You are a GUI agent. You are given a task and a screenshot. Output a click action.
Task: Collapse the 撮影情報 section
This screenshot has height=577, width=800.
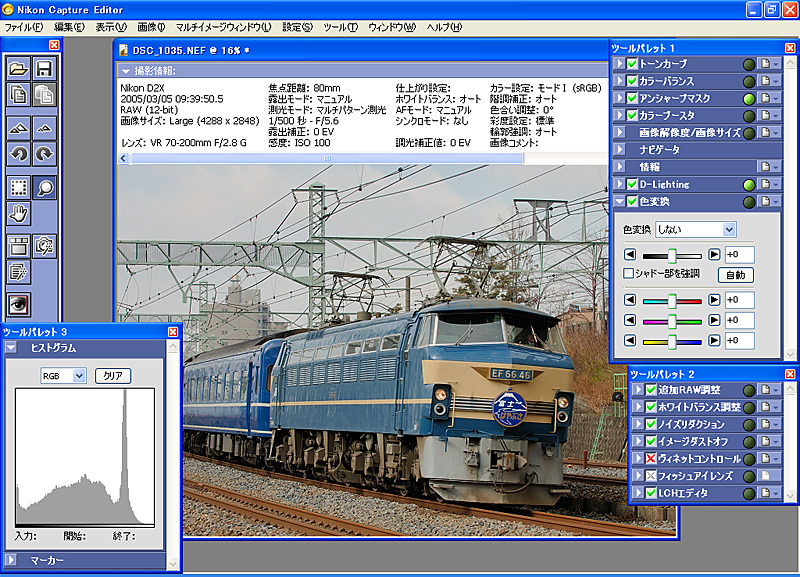click(x=126, y=71)
